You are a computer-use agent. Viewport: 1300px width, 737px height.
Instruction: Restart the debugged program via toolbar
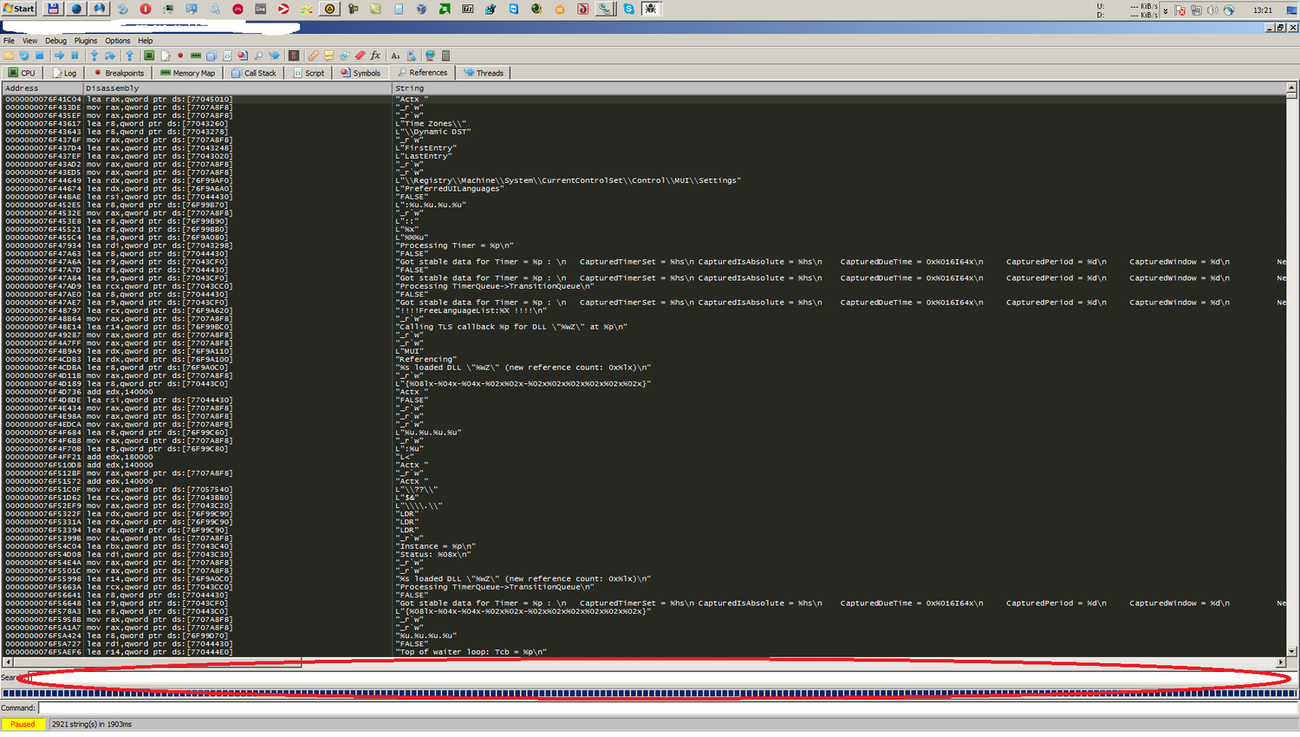(25, 56)
